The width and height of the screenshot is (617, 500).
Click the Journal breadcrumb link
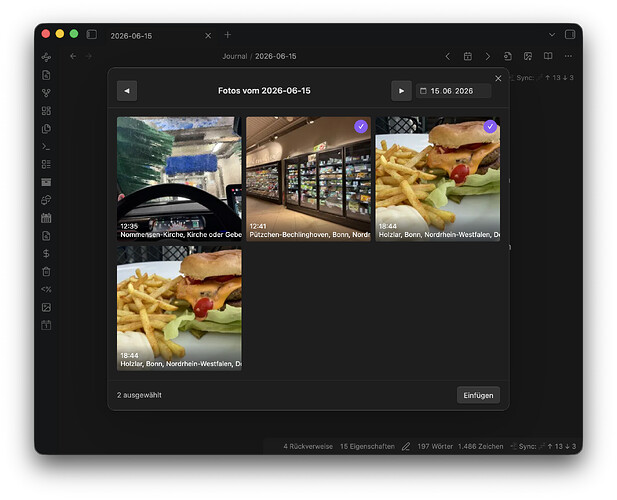click(235, 56)
